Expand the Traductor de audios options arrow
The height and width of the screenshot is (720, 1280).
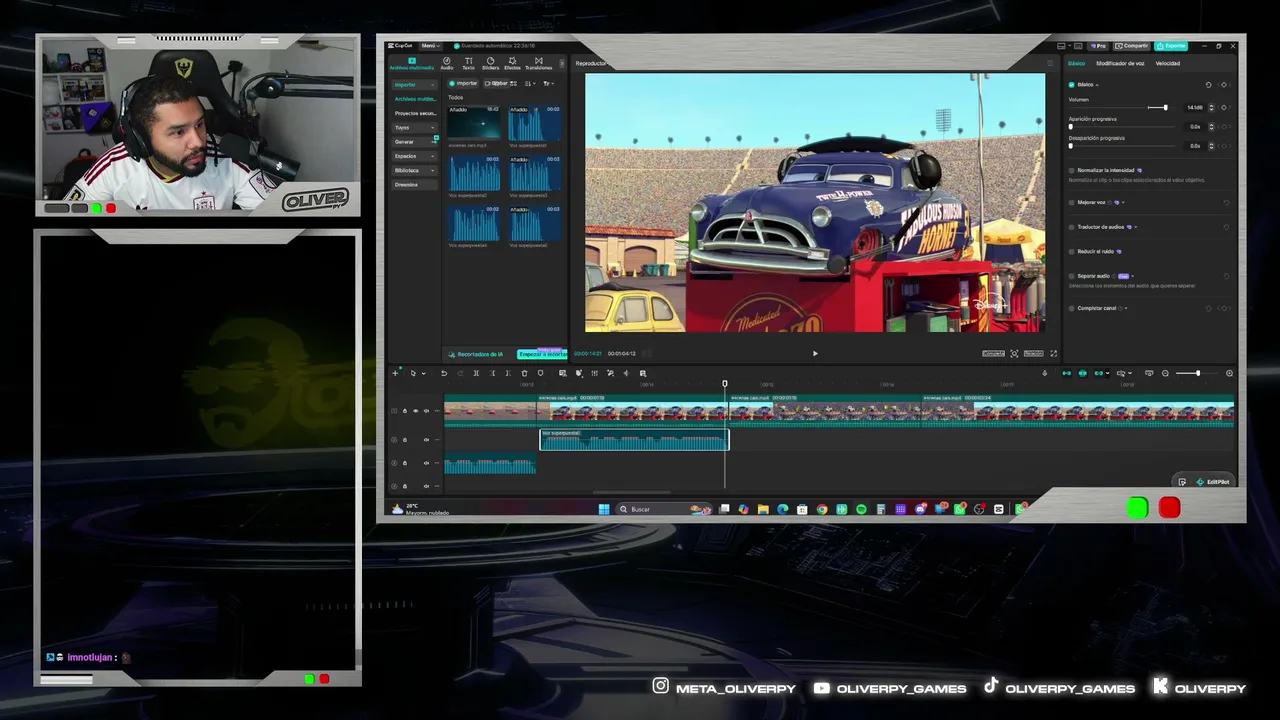point(1136,227)
